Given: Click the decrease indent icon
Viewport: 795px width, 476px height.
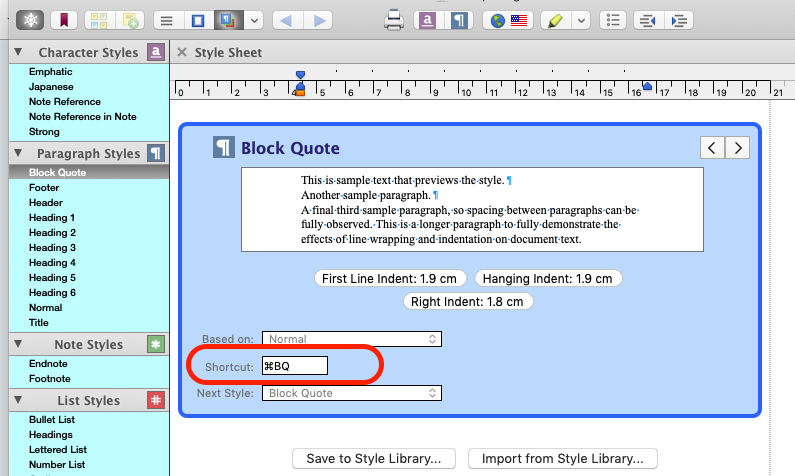Looking at the screenshot, I should [x=647, y=20].
